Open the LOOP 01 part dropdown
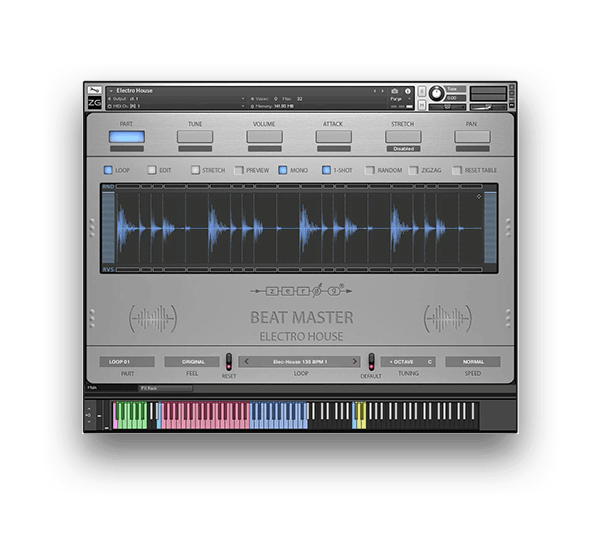Viewport: 600px width, 543px height. click(x=127, y=361)
